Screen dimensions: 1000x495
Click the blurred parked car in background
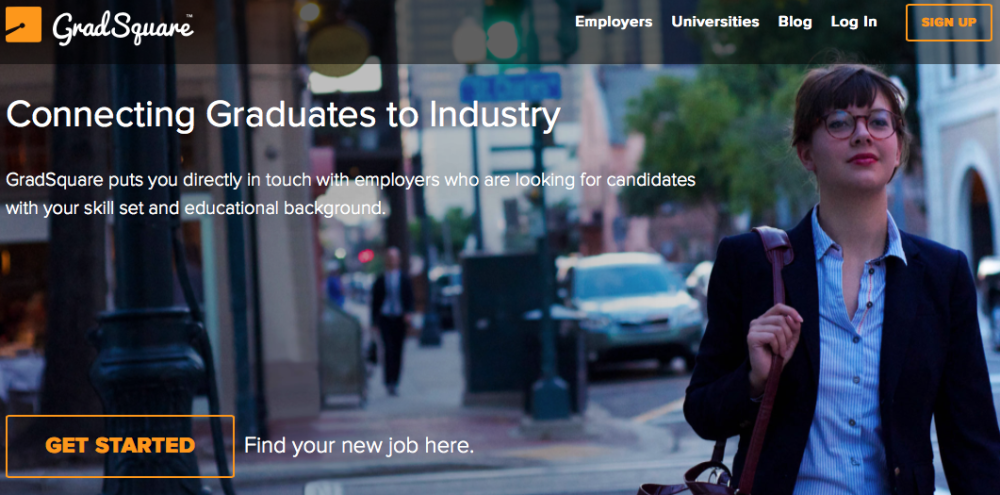click(x=635, y=305)
